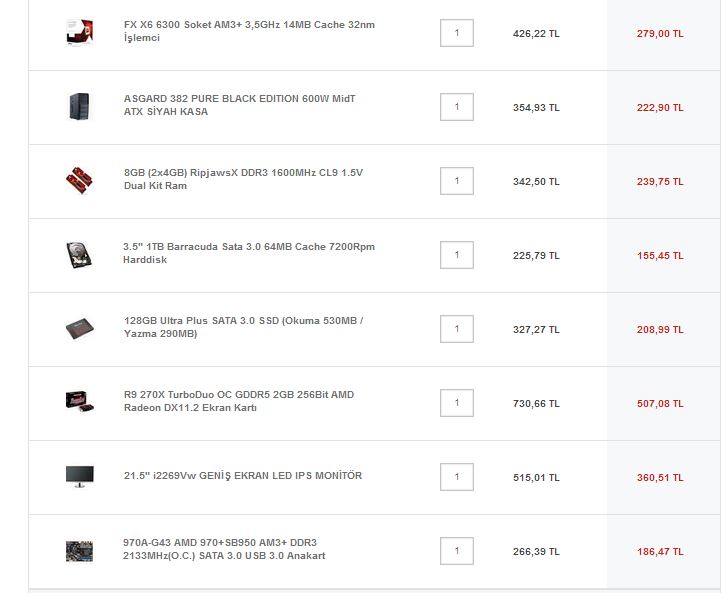722x593 pixels.
Task: Open the 1TB Barracuda Harddisk link
Action: click(249, 253)
